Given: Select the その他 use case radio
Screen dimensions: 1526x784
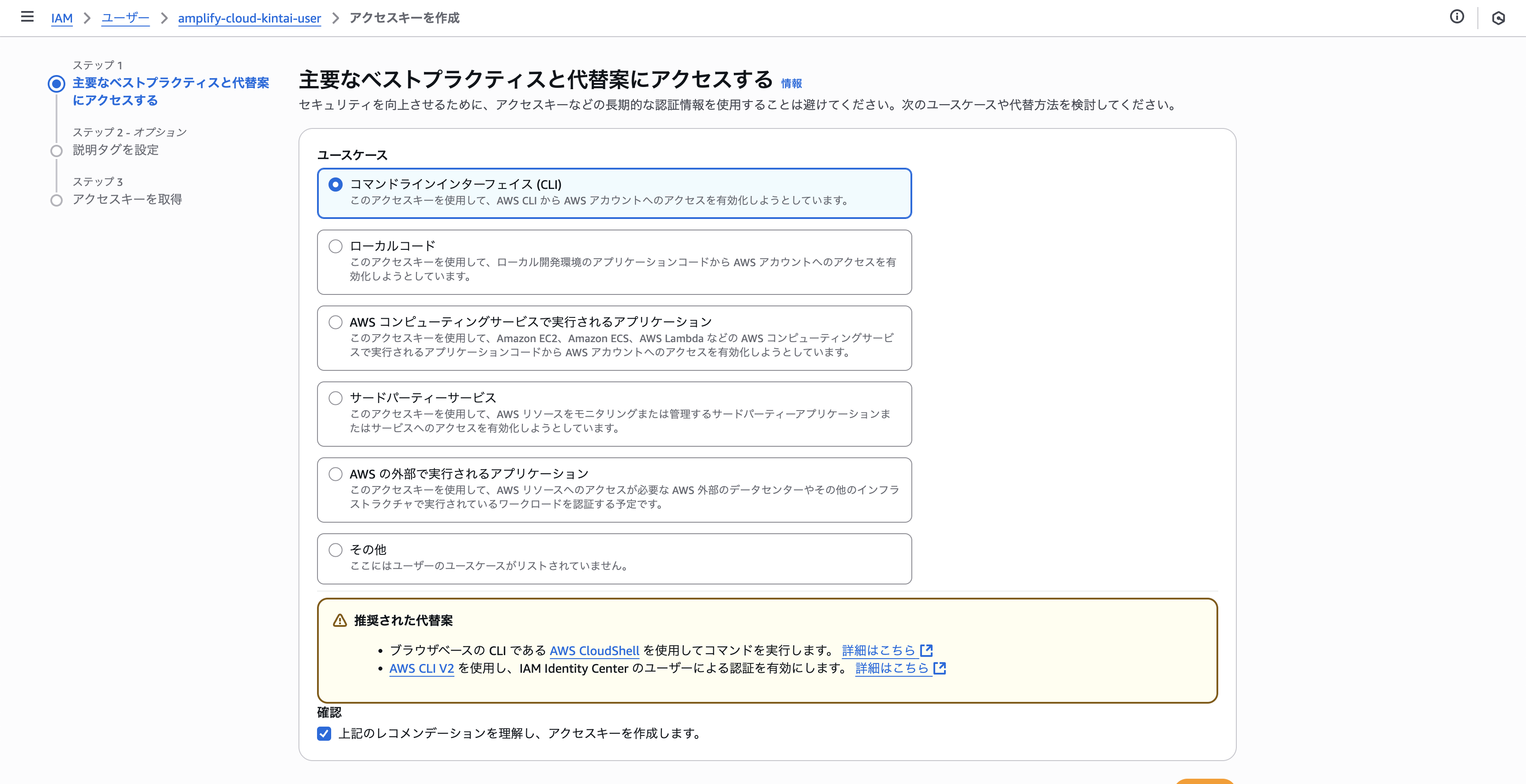Looking at the screenshot, I should pyautogui.click(x=336, y=550).
